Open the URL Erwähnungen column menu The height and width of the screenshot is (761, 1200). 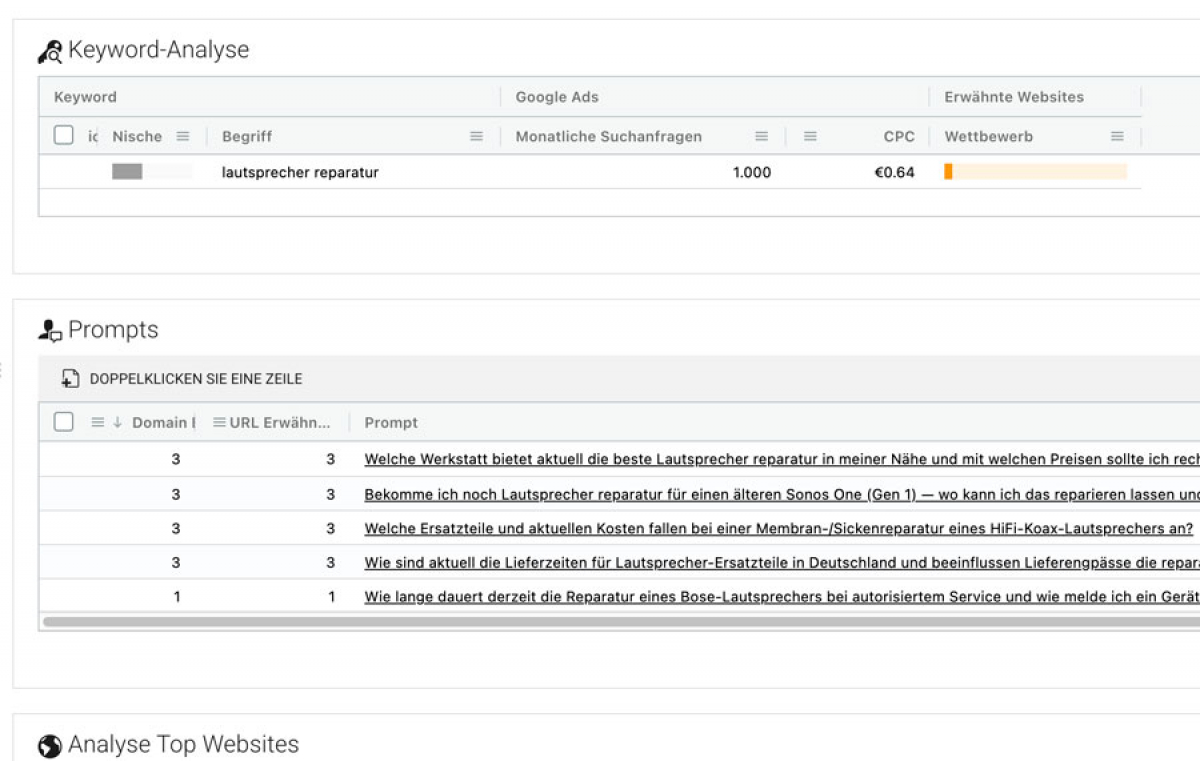(219, 423)
